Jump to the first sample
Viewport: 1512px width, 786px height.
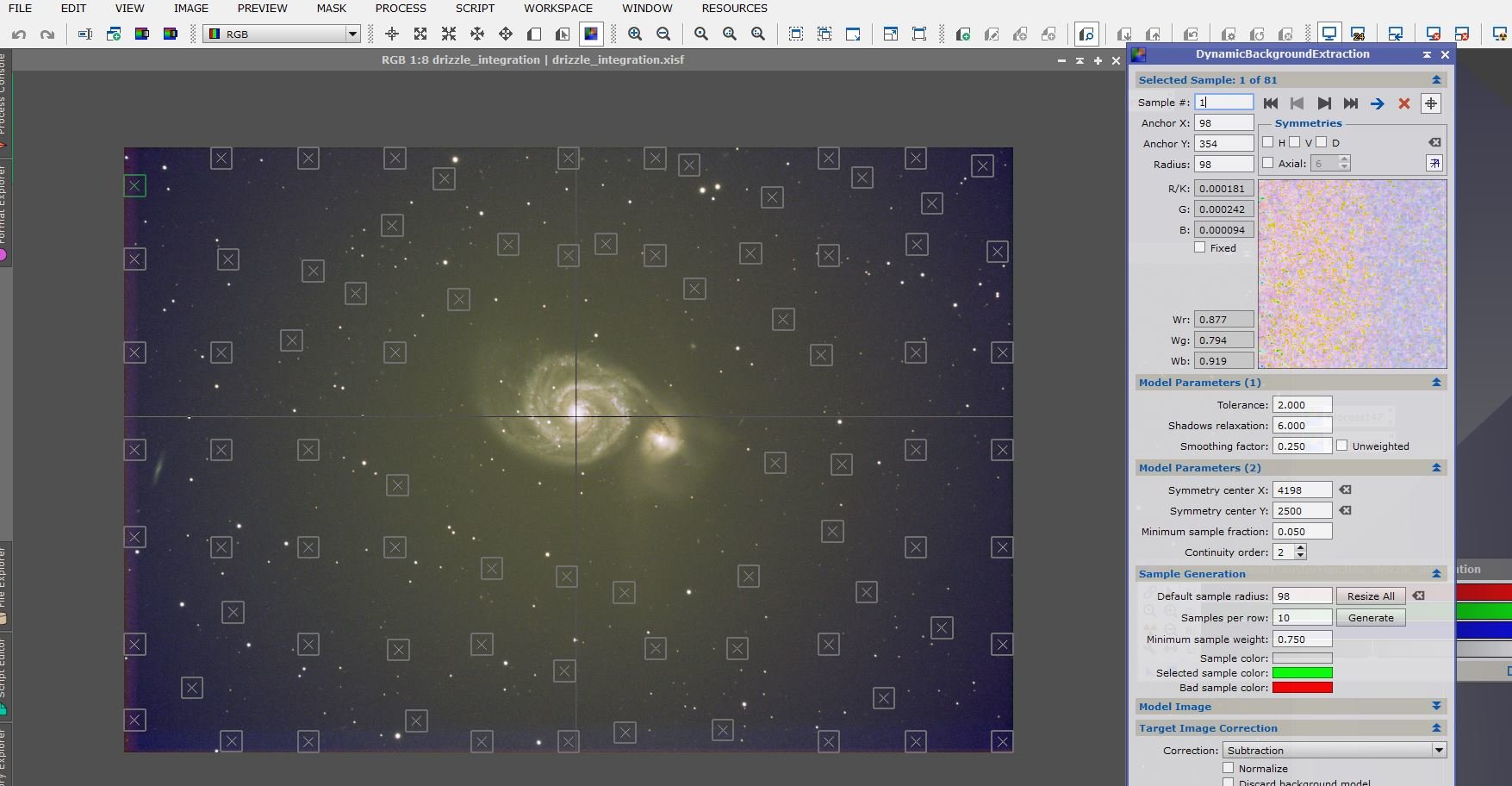pyautogui.click(x=1271, y=103)
